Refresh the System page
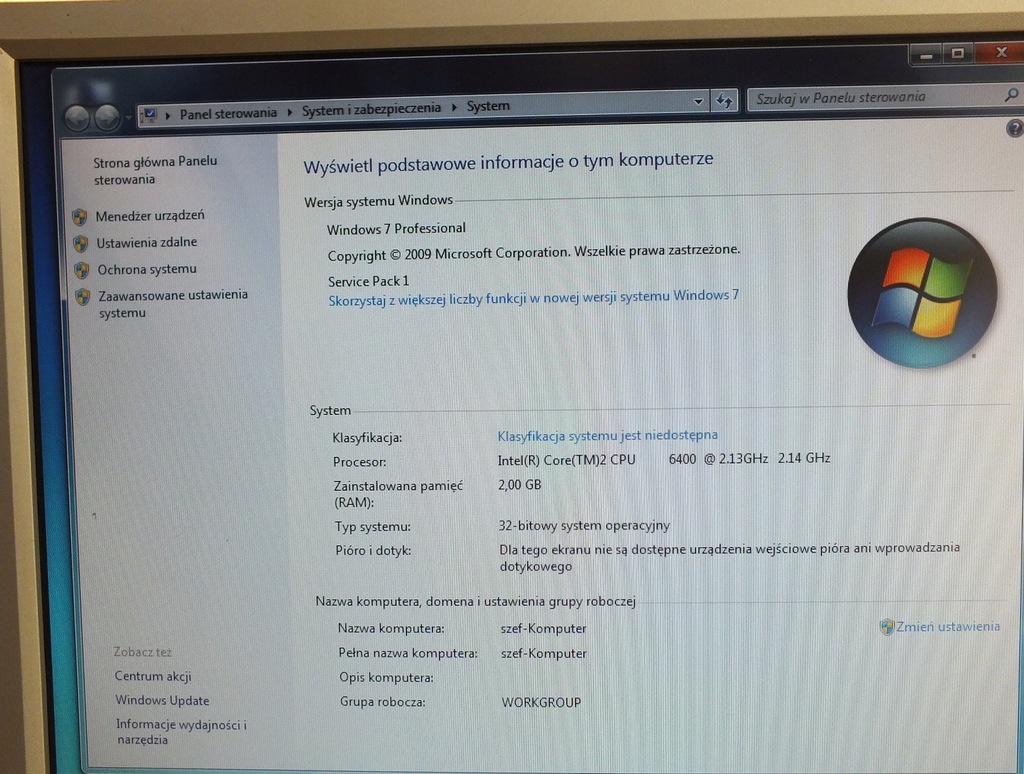 [x=724, y=101]
